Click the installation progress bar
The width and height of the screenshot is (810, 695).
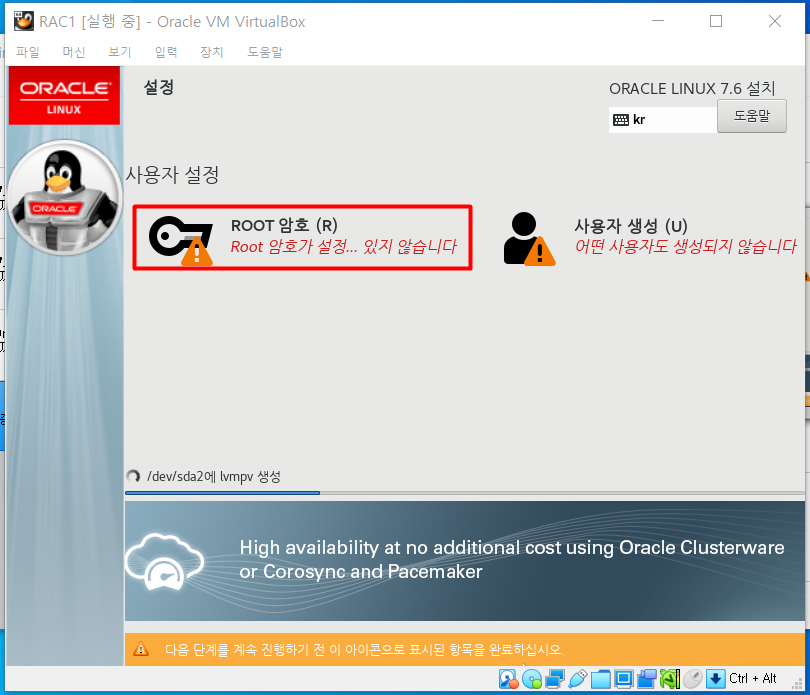coord(464,493)
